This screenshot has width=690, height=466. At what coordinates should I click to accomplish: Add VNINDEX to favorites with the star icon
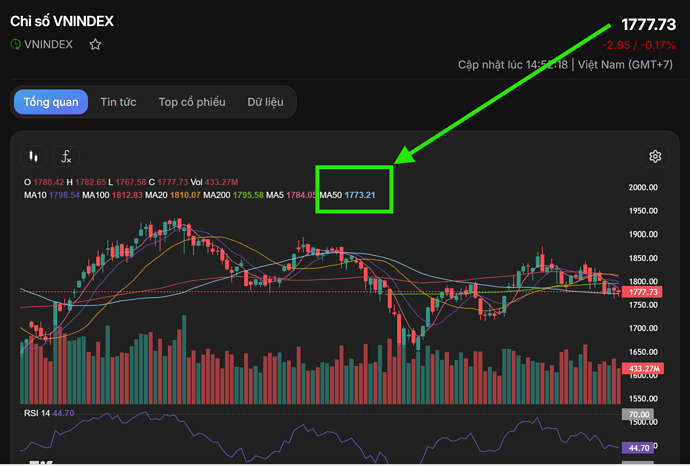(x=95, y=44)
